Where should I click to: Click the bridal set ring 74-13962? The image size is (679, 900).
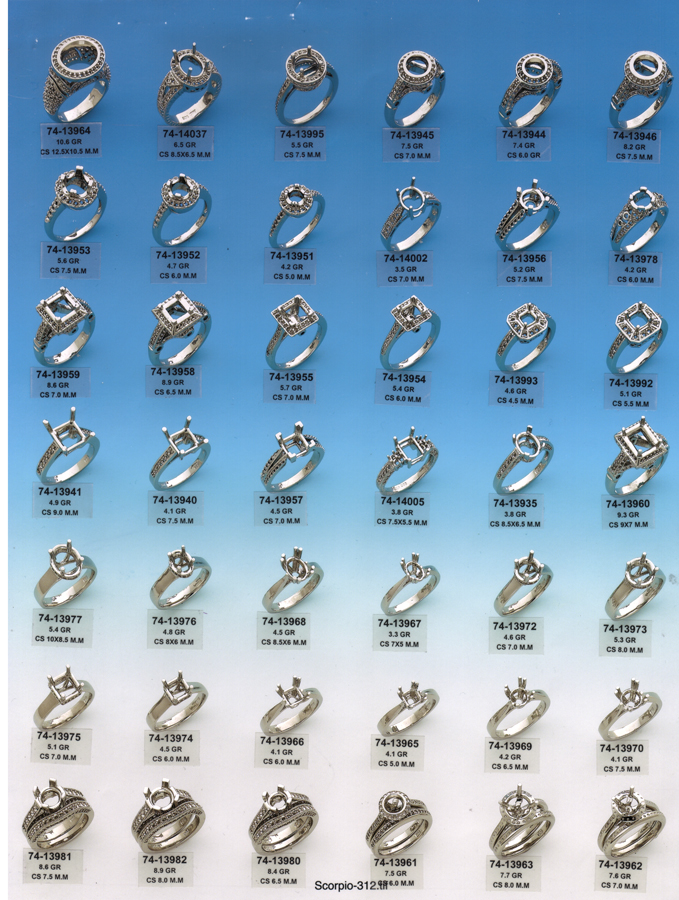pos(631,823)
